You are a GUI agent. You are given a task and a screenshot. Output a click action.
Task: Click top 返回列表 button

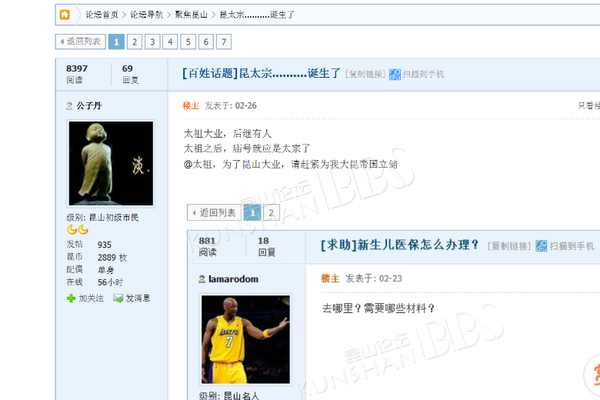point(80,42)
